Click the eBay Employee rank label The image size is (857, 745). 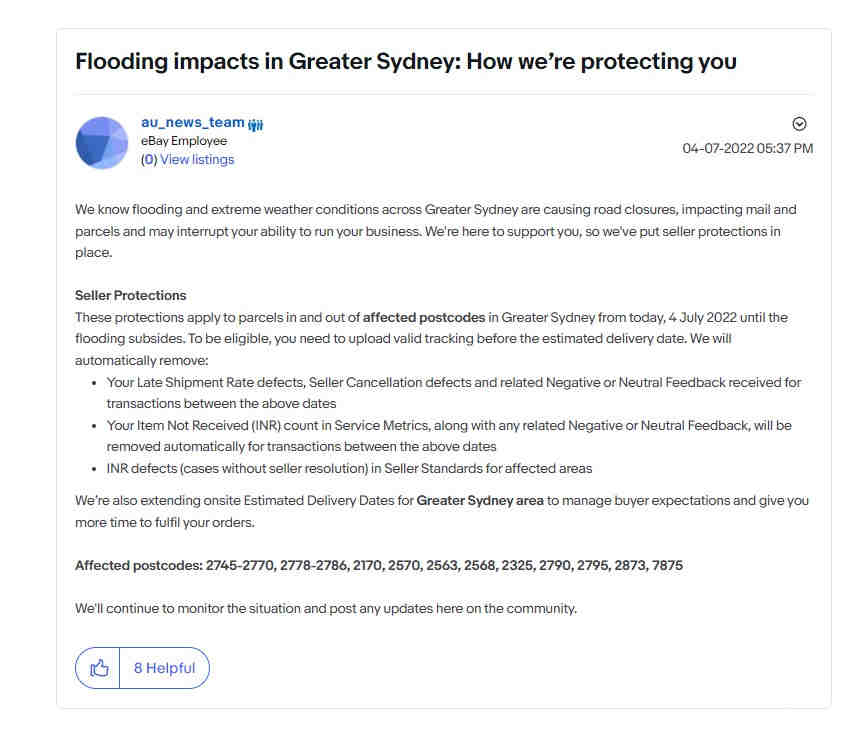tap(184, 141)
